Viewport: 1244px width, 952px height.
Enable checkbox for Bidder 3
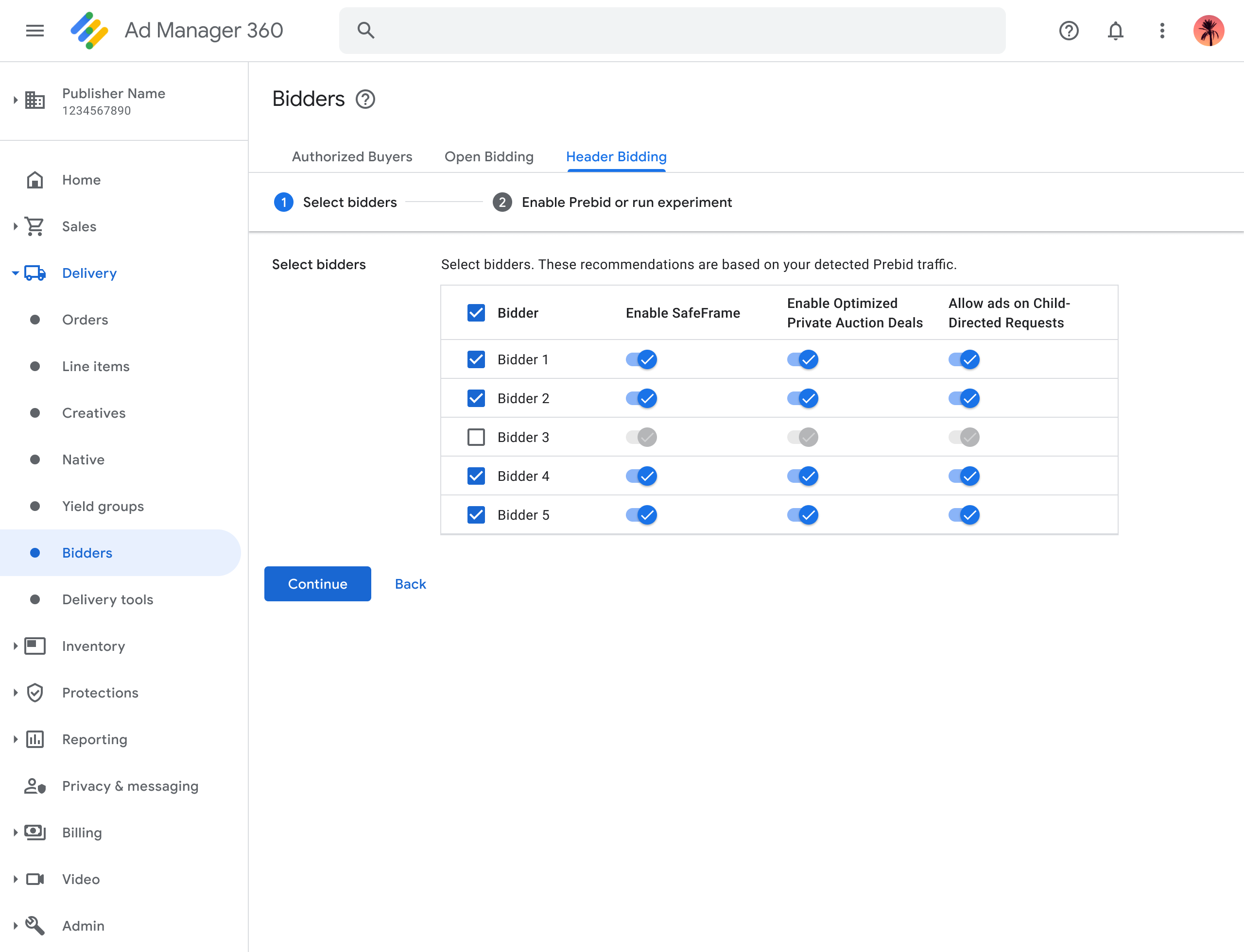(x=476, y=437)
